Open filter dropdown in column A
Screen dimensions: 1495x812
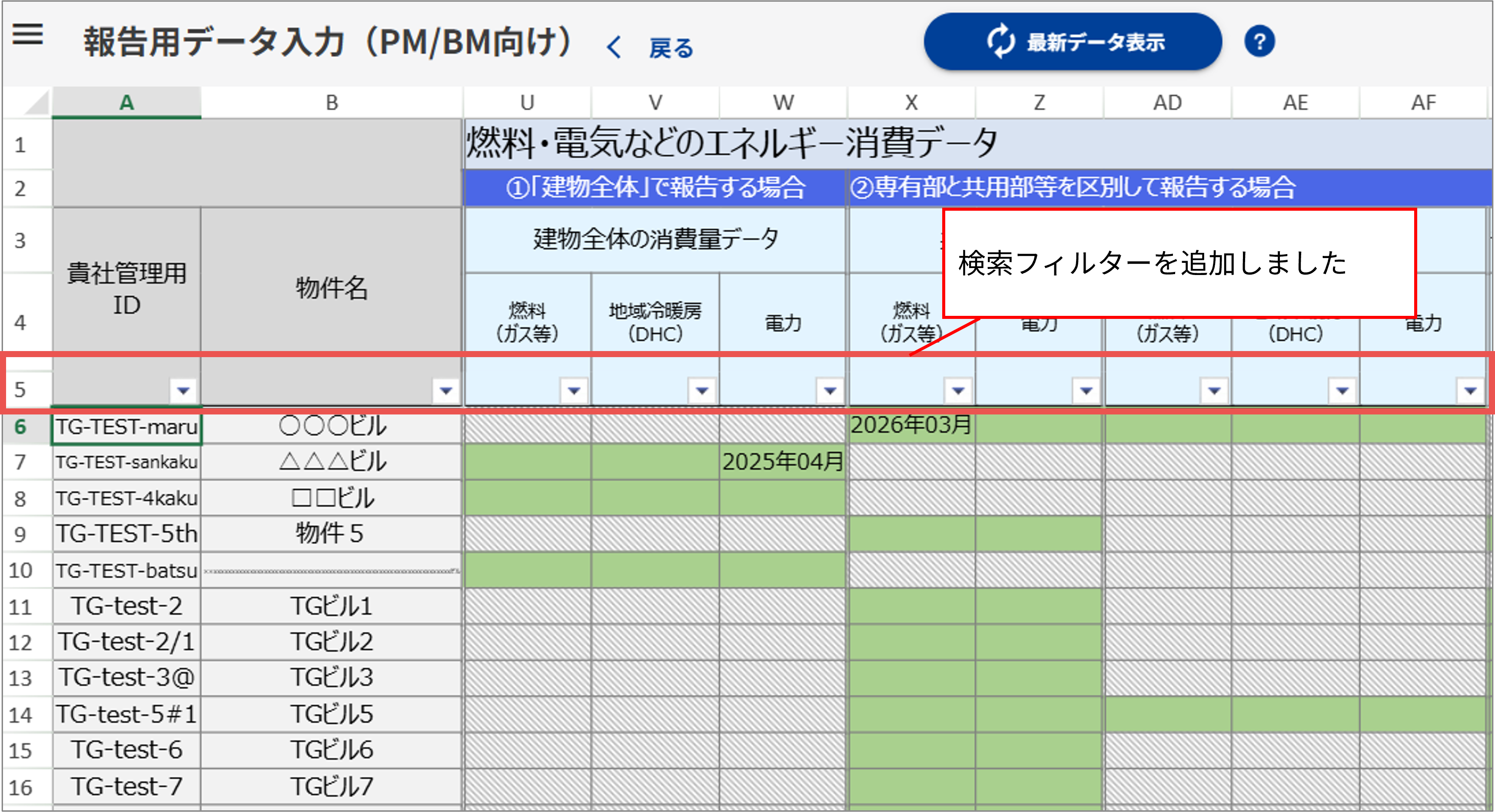pos(183,390)
